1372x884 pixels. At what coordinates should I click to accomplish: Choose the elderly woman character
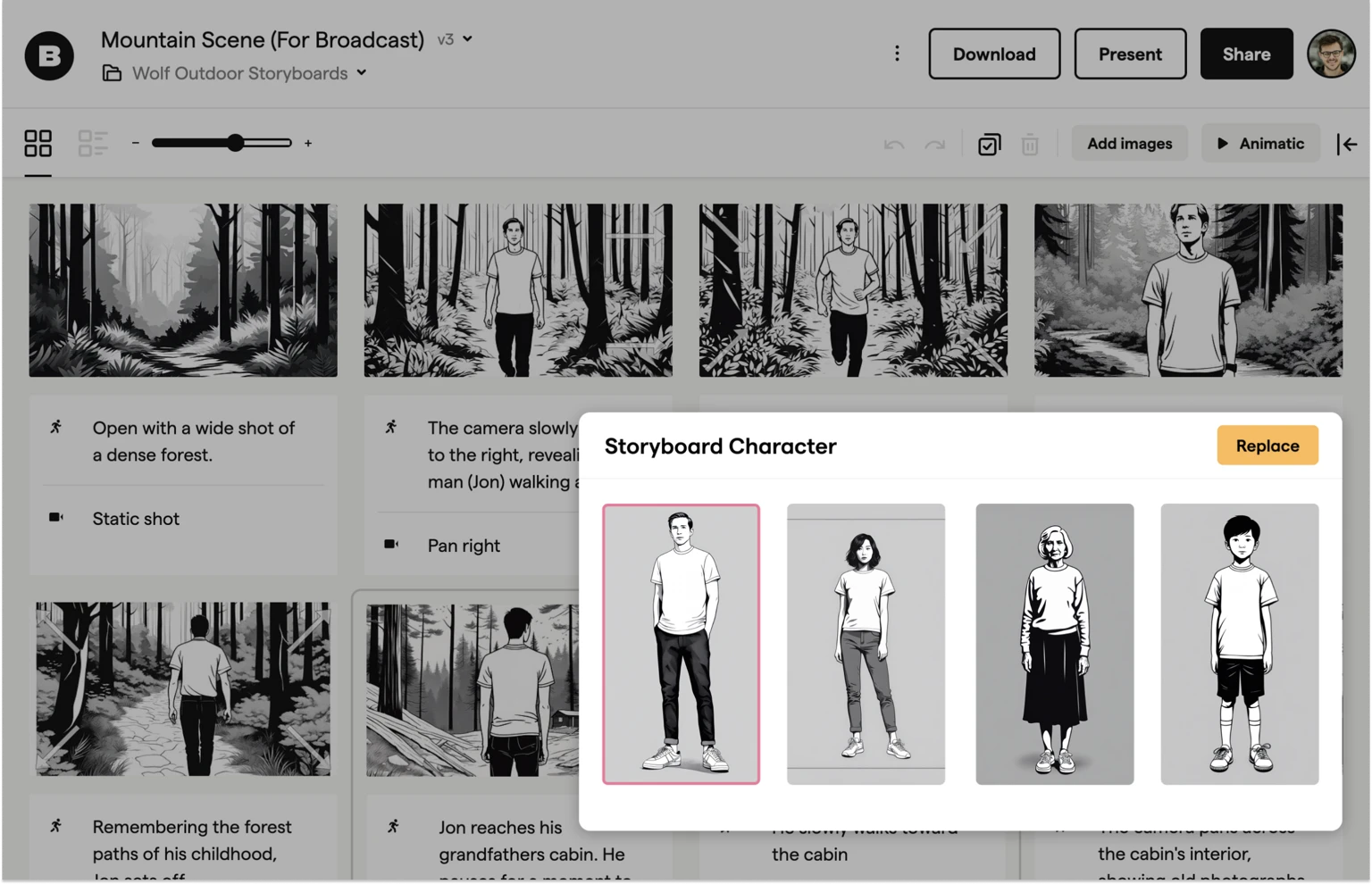tap(1054, 644)
